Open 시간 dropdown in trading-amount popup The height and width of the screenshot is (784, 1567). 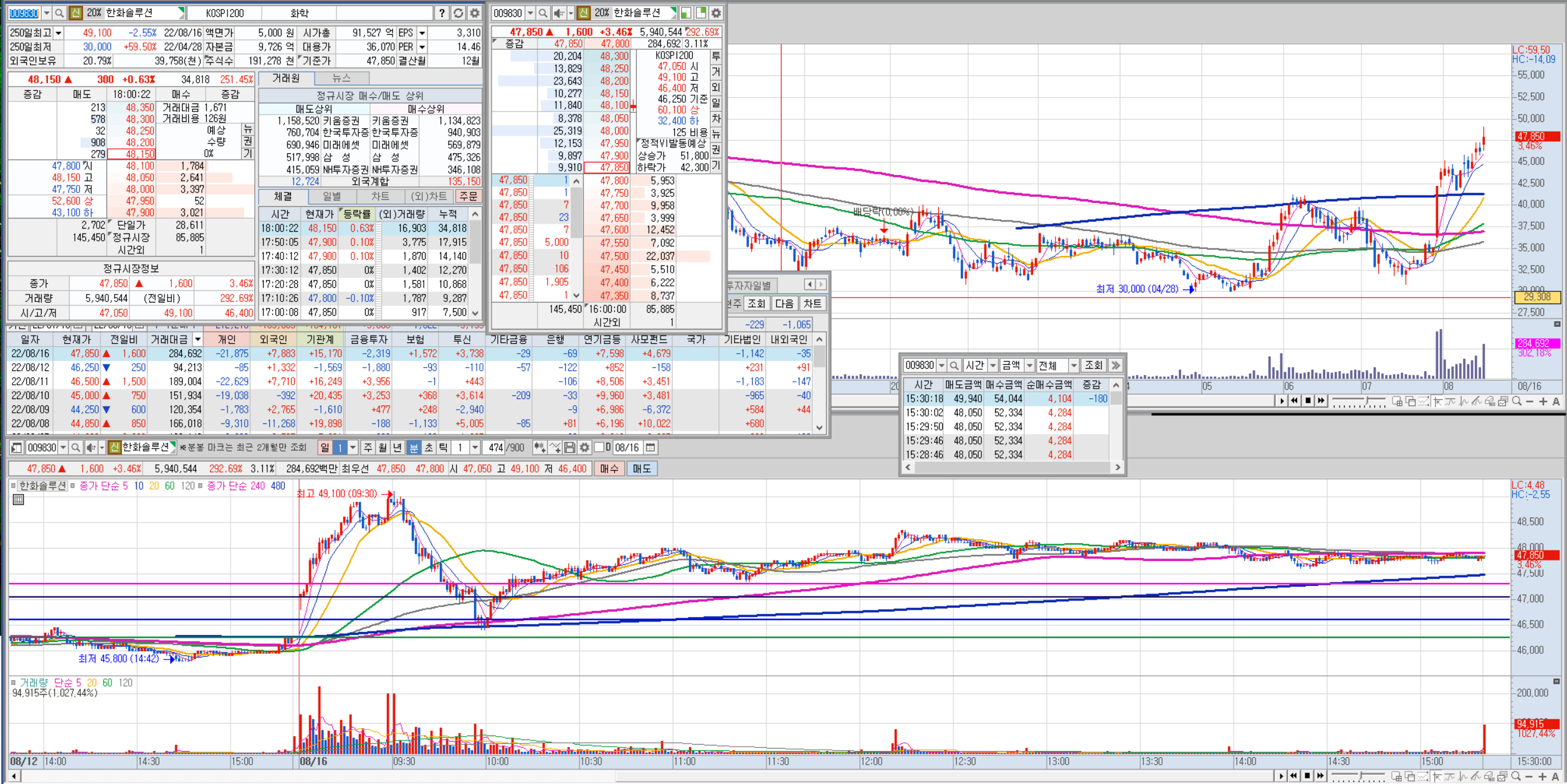[993, 366]
